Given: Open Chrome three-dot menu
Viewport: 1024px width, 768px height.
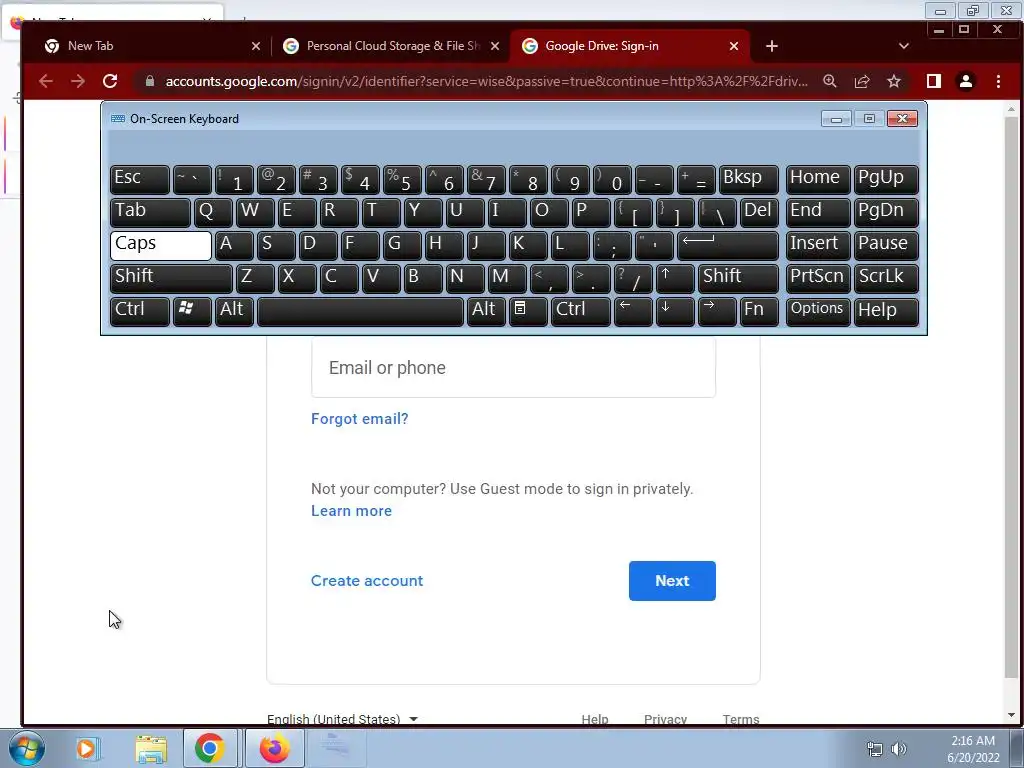Looking at the screenshot, I should point(998,81).
